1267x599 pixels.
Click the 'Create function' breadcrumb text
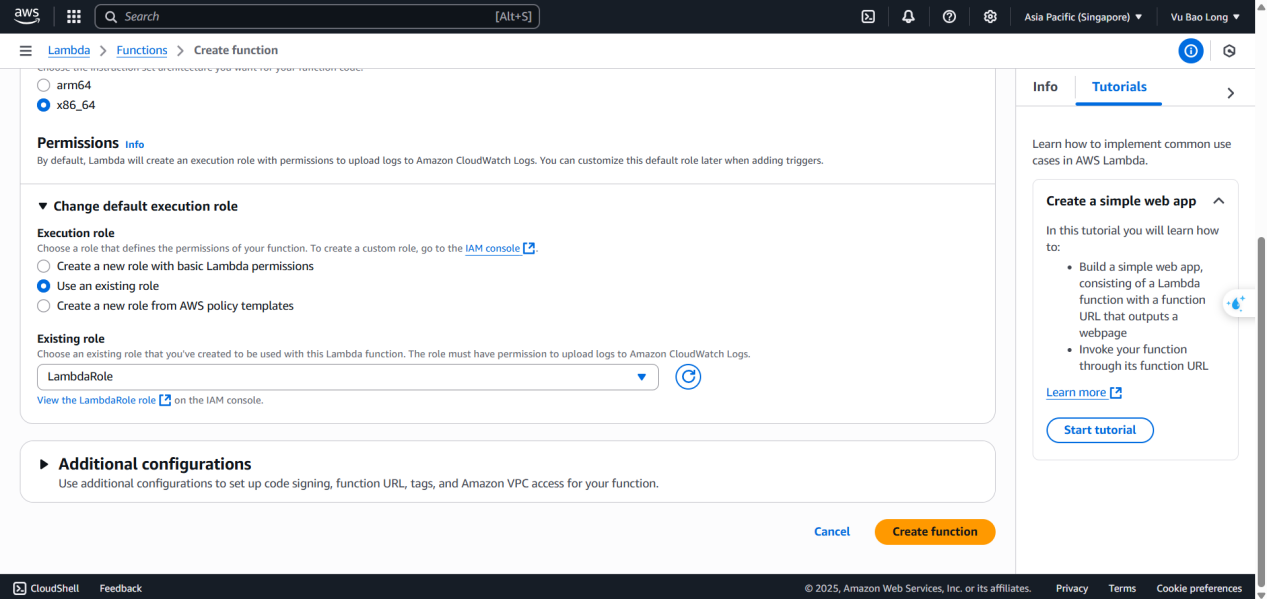tap(236, 50)
